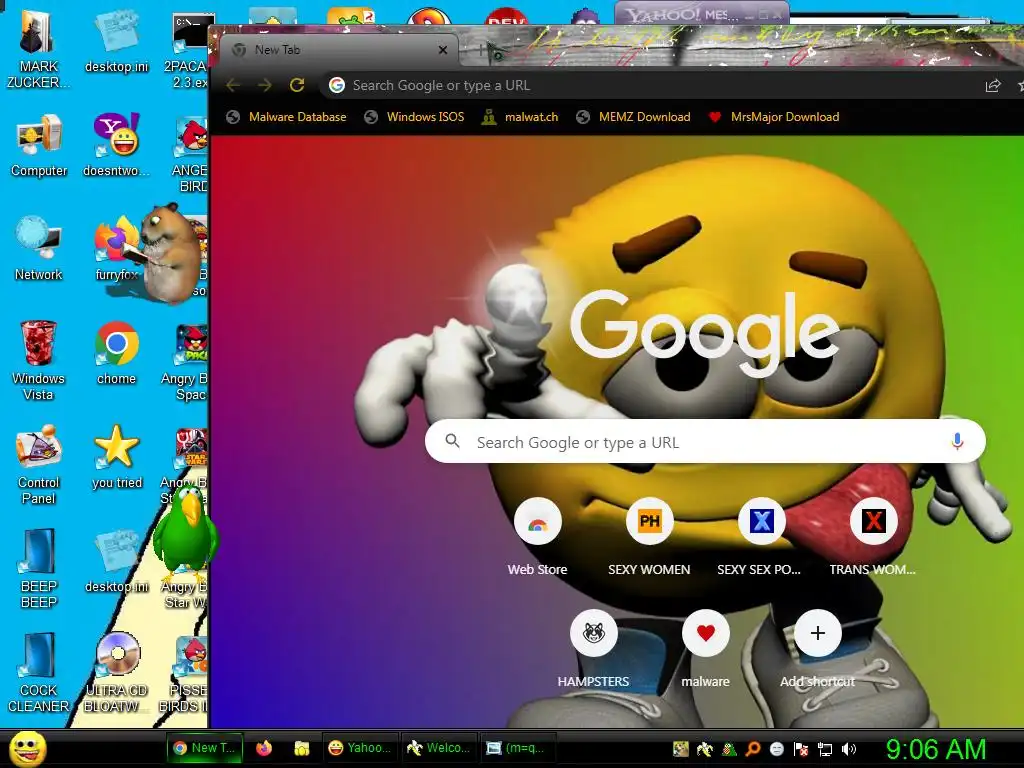Go forward using Chrome's forward arrow
This screenshot has height=768, width=1024.
click(x=264, y=85)
